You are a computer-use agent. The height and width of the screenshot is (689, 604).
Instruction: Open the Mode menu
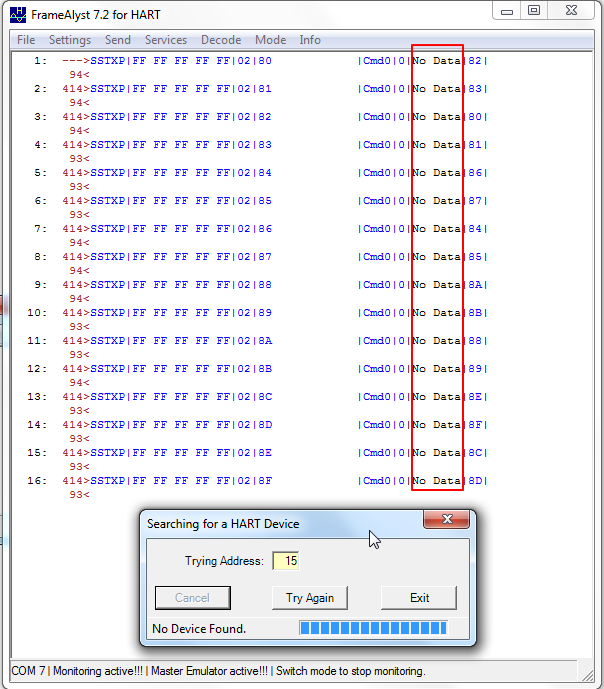point(271,40)
